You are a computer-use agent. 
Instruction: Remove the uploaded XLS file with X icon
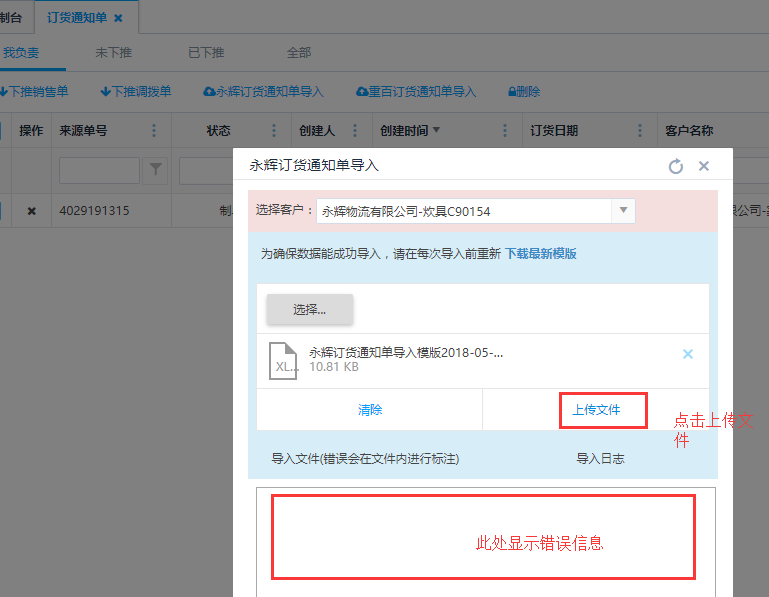tap(688, 354)
